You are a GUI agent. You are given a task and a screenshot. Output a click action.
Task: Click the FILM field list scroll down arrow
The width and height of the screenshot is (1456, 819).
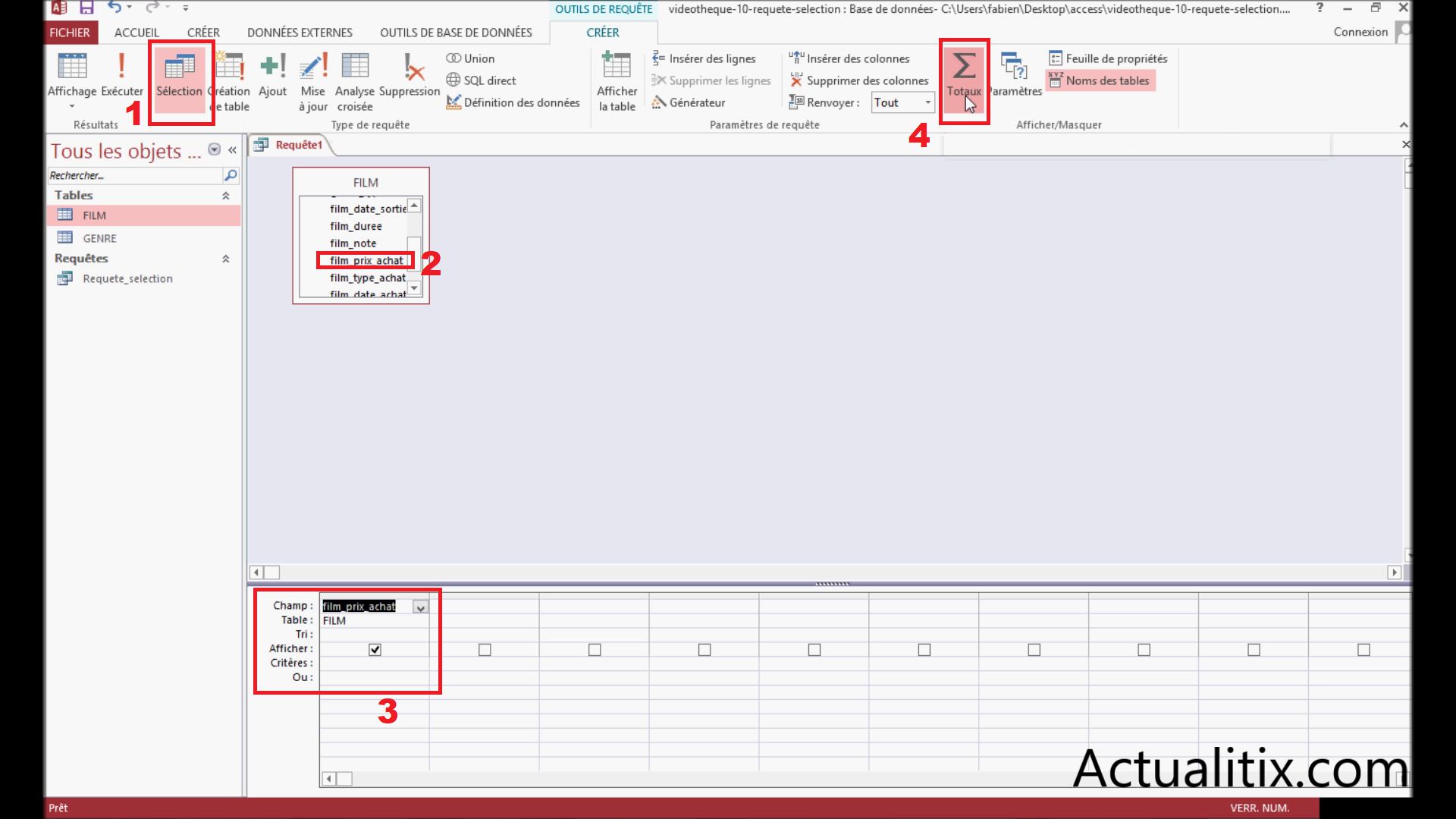point(414,289)
